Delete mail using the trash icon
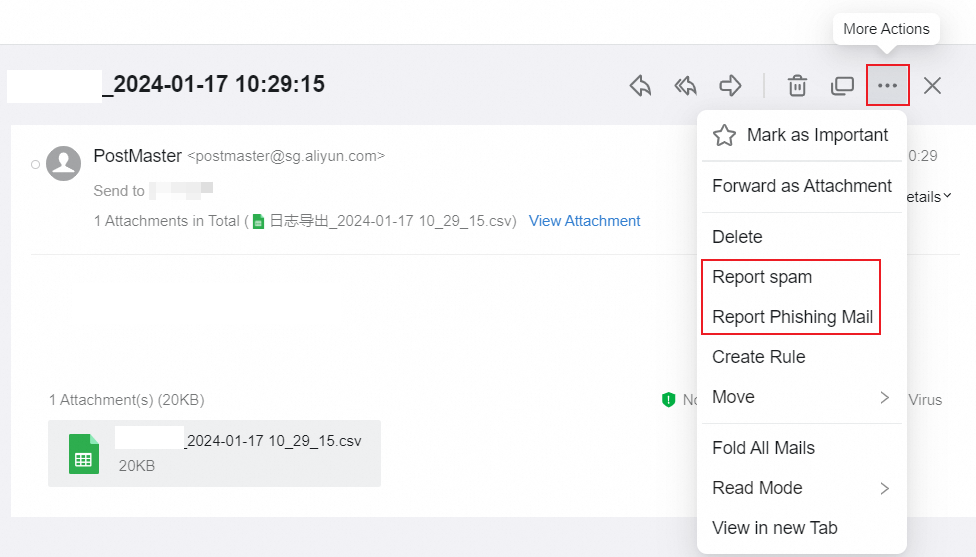 797,85
